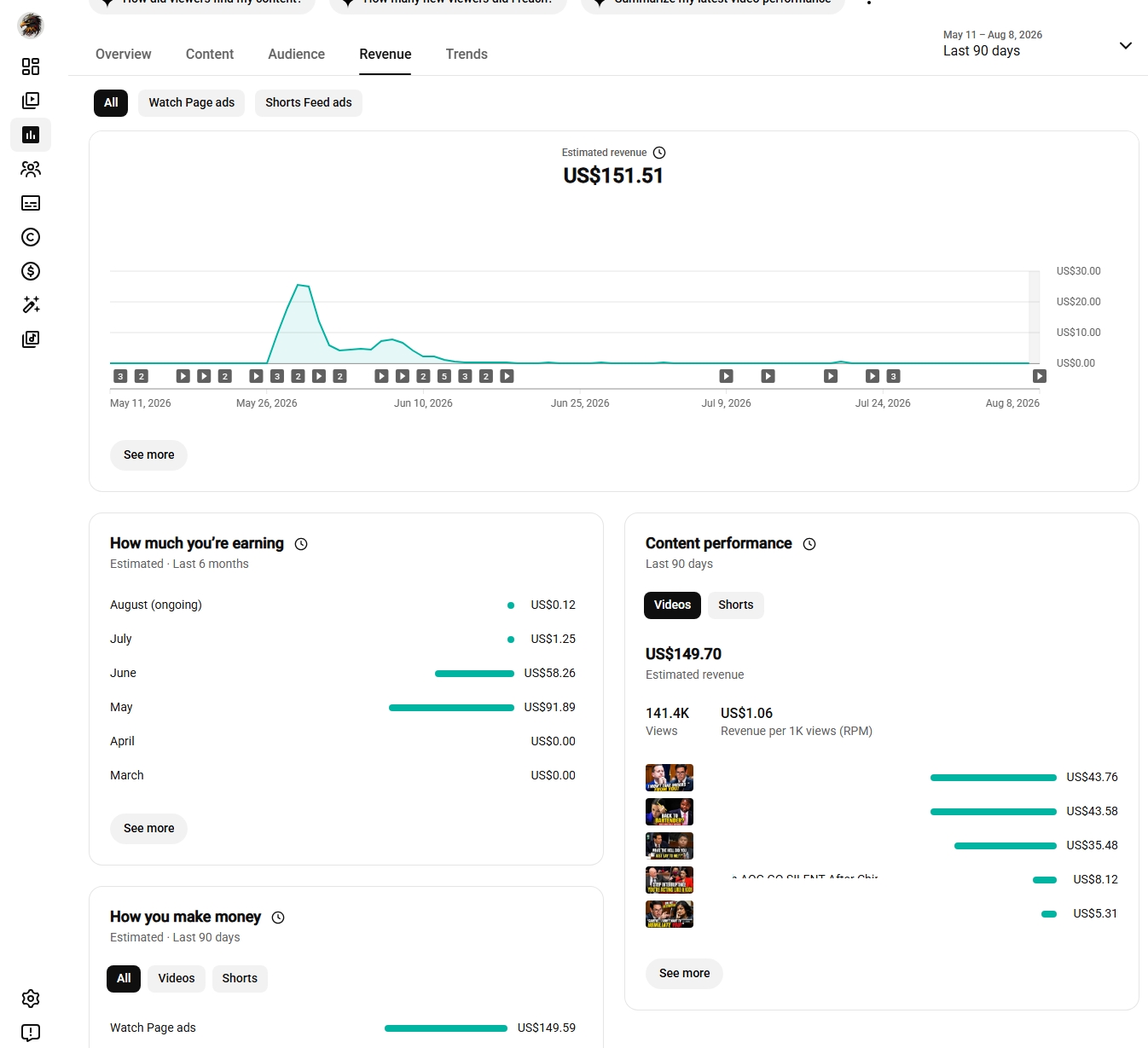
Task: Switch to the Trends tab
Action: coord(467,54)
